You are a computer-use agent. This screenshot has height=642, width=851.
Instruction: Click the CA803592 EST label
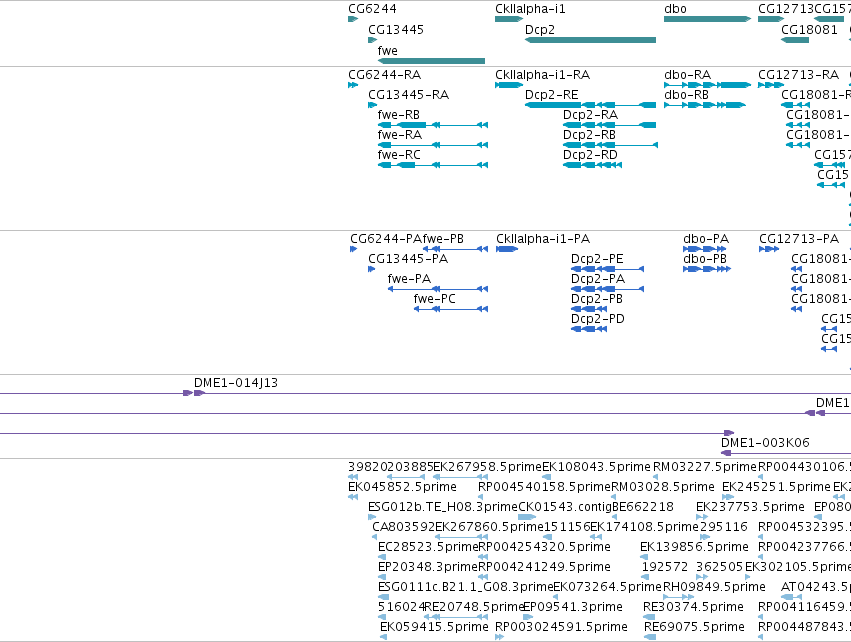(x=403, y=527)
